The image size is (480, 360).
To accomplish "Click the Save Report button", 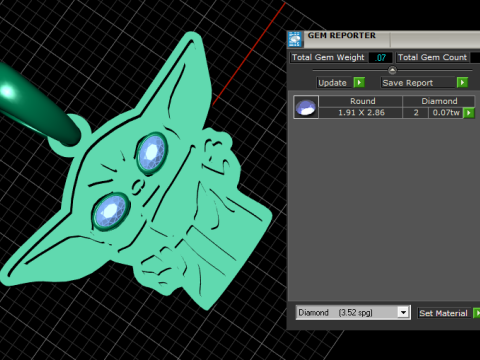I will (x=419, y=83).
